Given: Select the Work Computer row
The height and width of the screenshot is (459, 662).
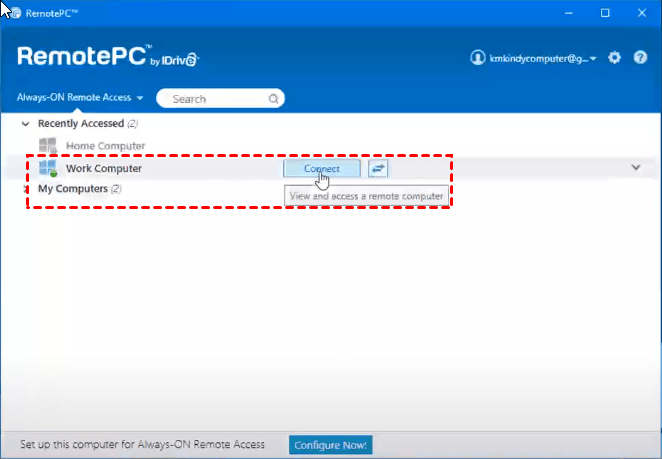Looking at the screenshot, I should tap(331, 168).
